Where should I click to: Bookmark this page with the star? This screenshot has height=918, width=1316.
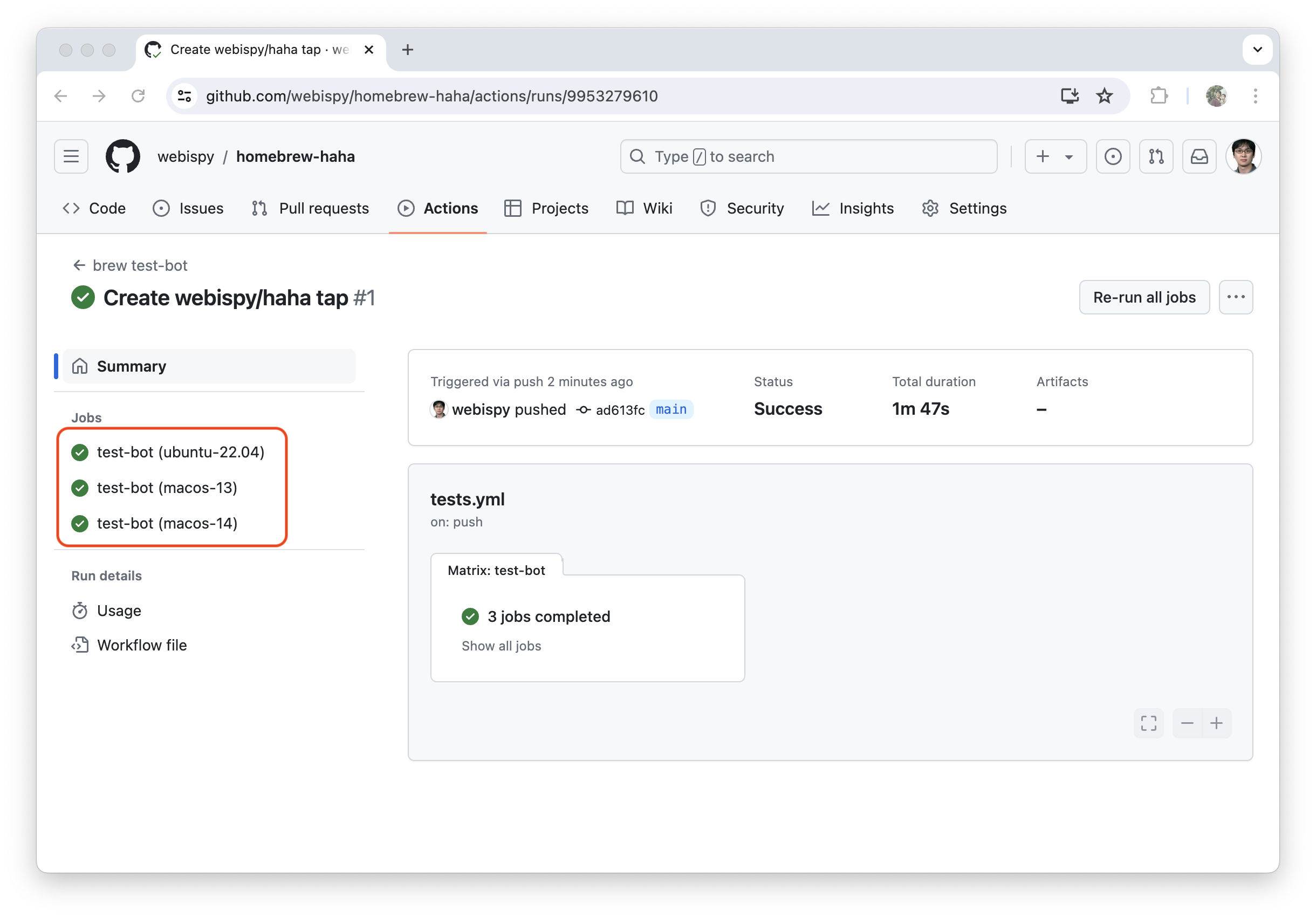point(1104,95)
